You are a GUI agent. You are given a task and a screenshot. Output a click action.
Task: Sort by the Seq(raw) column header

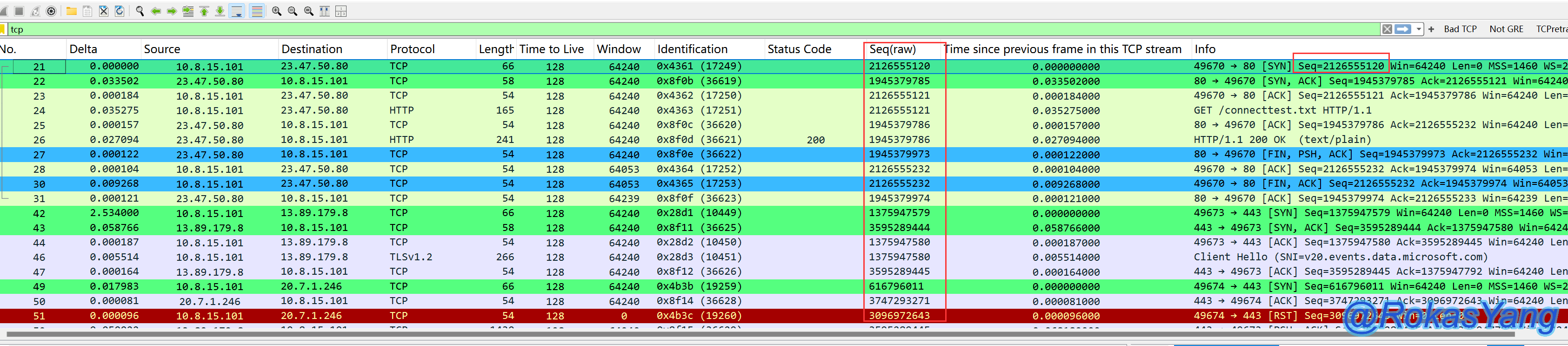point(892,49)
